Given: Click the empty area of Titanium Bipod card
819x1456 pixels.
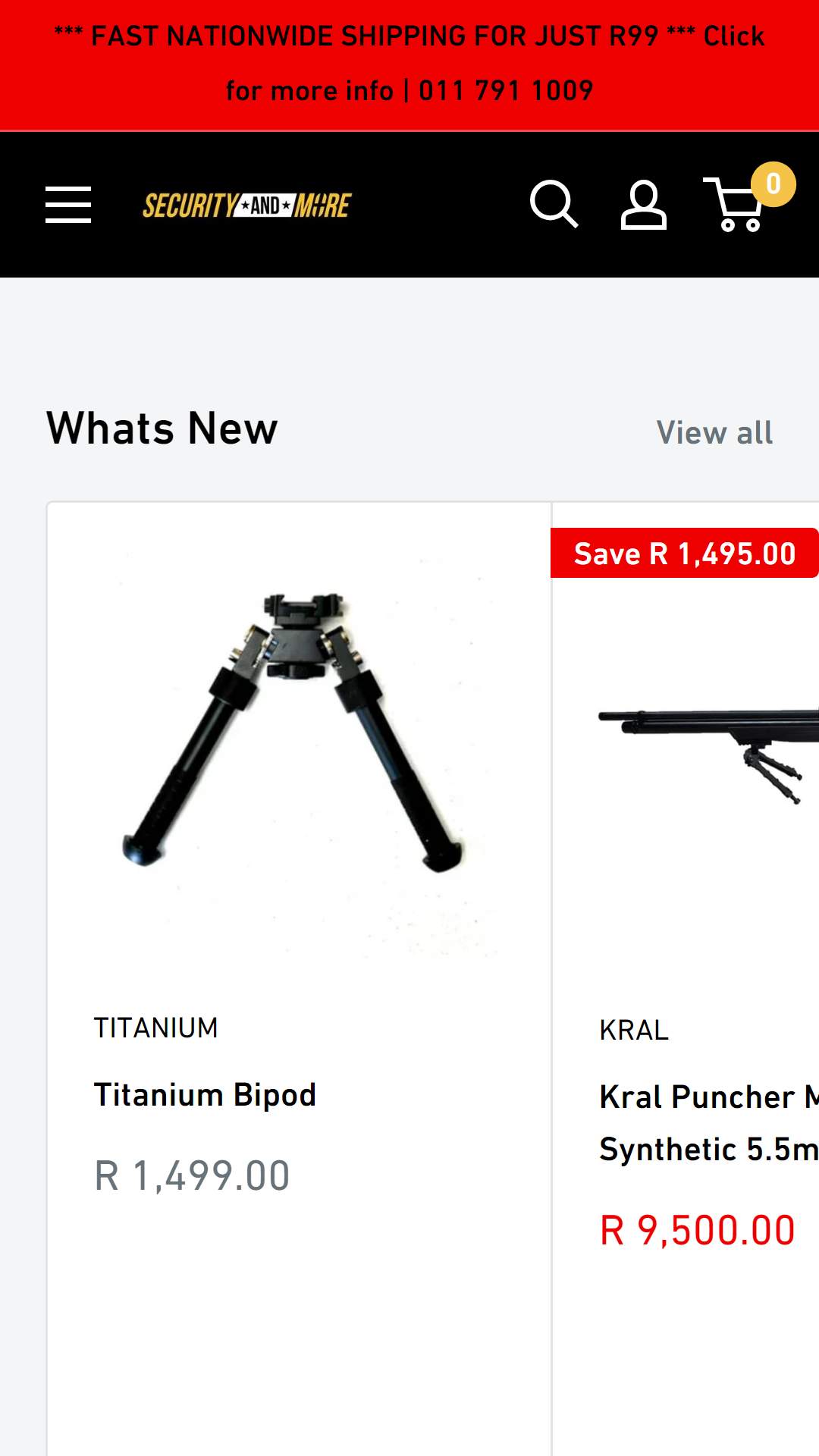Looking at the screenshot, I should tap(299, 1335).
